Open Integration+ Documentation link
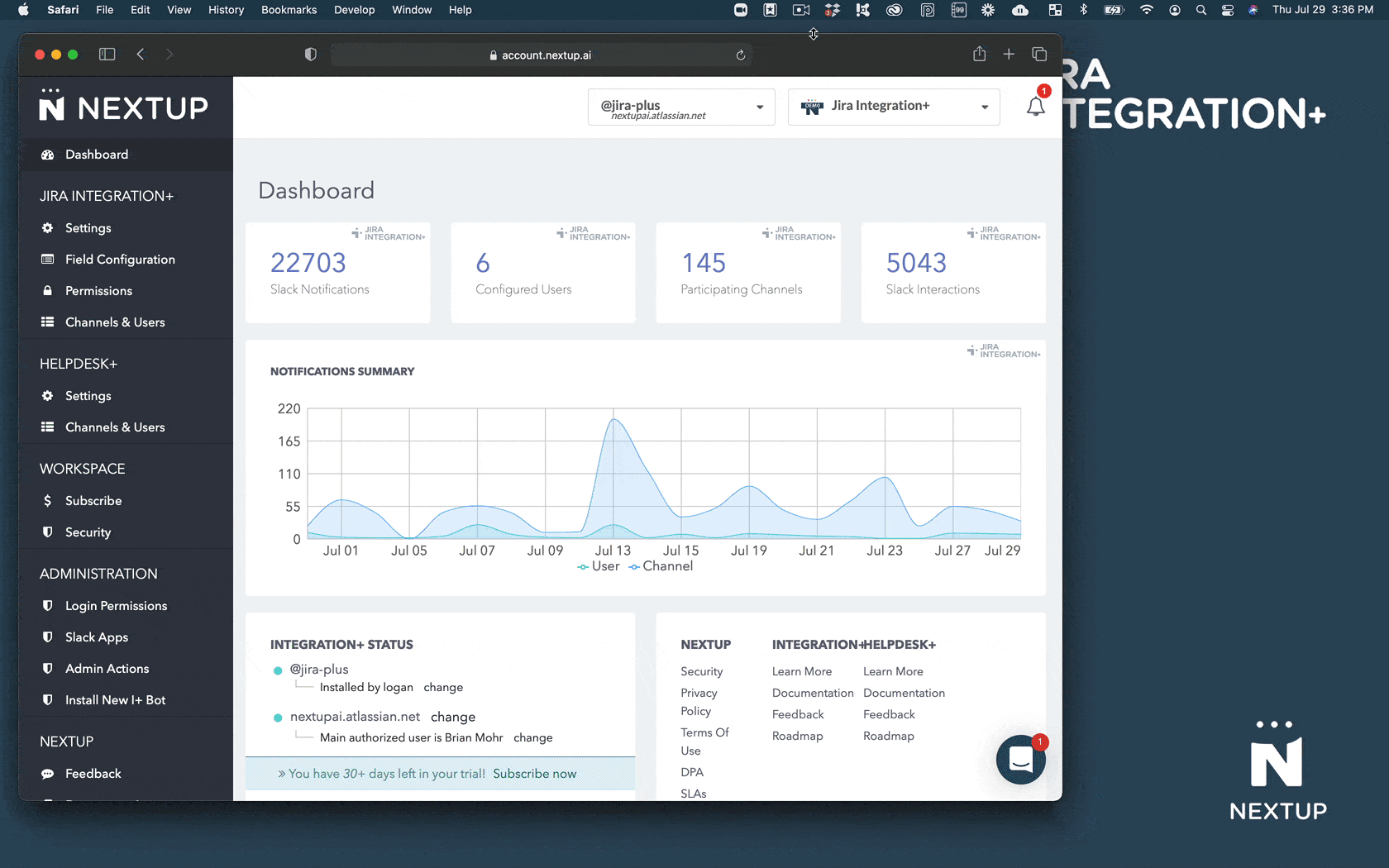Screen dimensions: 1389x868 (813, 694)
